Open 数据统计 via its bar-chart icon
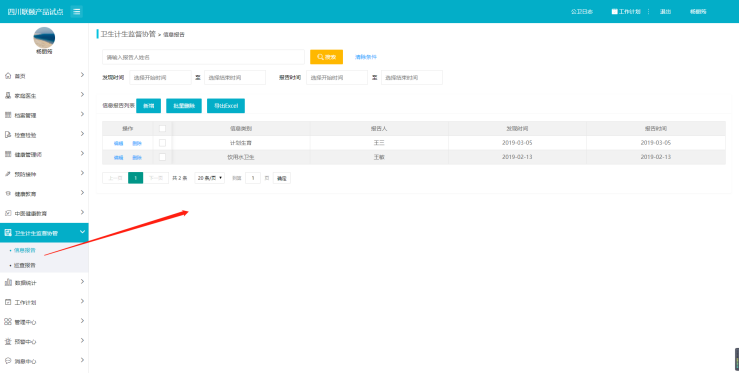The height and width of the screenshot is (374, 740). [x=8, y=282]
